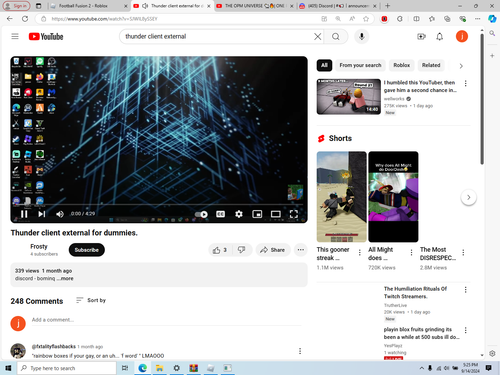Open File Explorer from taskbar
Screen dimensions: 500x375
click(159, 368)
